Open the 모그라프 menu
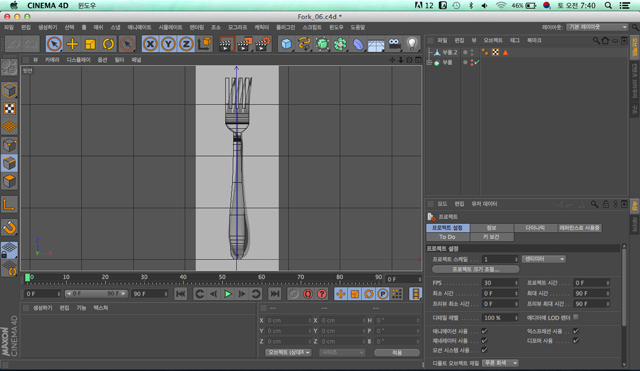The height and width of the screenshot is (371, 640). click(238, 27)
